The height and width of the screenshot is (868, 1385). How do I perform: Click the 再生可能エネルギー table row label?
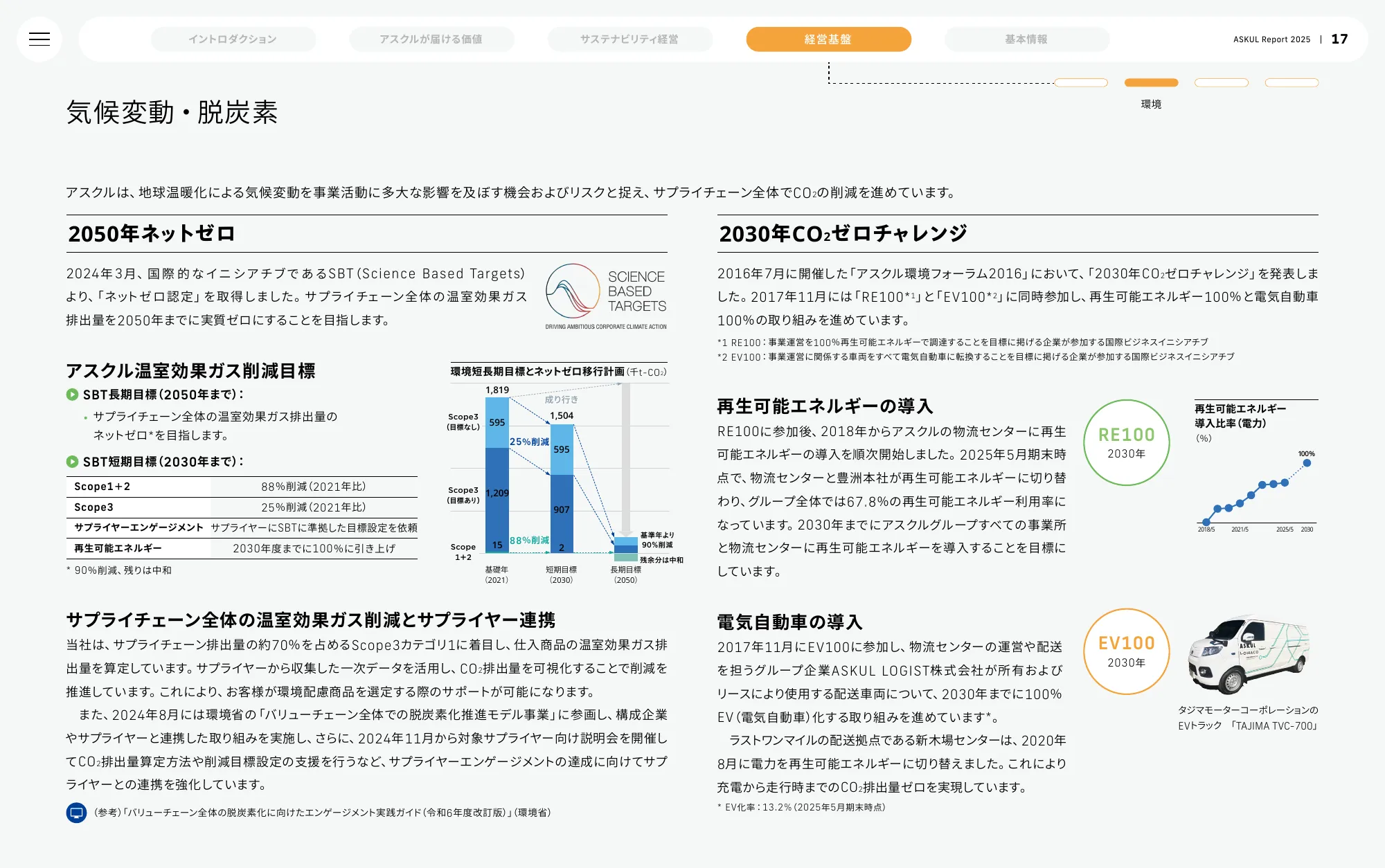click(x=118, y=548)
